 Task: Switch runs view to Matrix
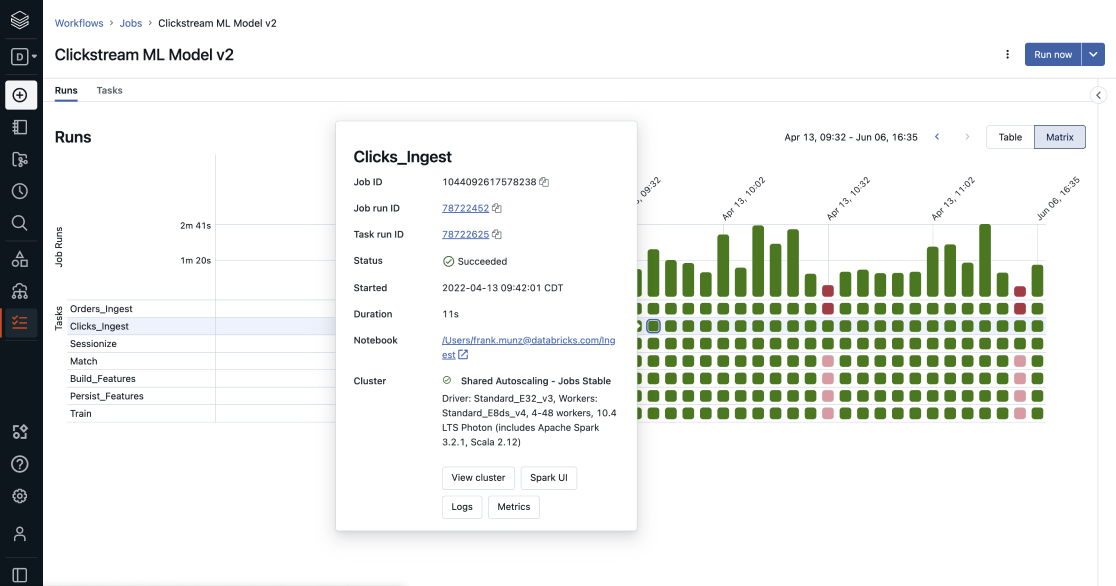point(1060,137)
